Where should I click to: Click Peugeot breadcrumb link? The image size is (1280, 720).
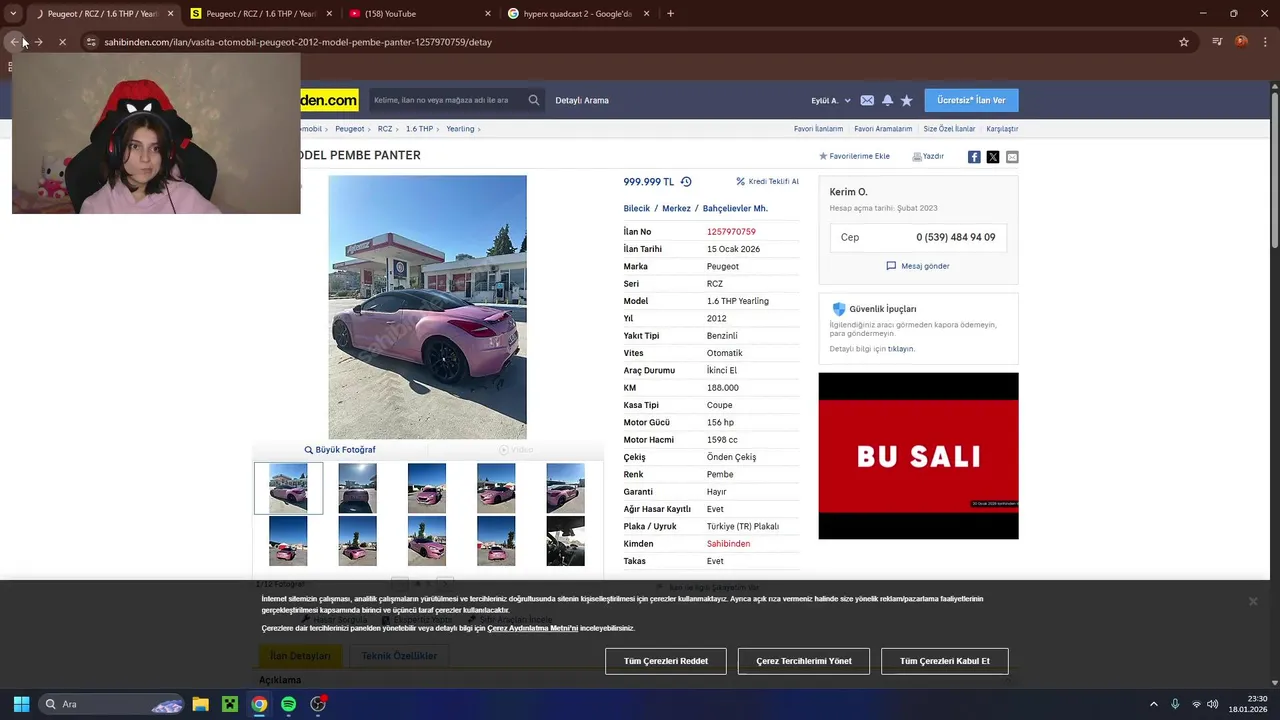(x=350, y=129)
